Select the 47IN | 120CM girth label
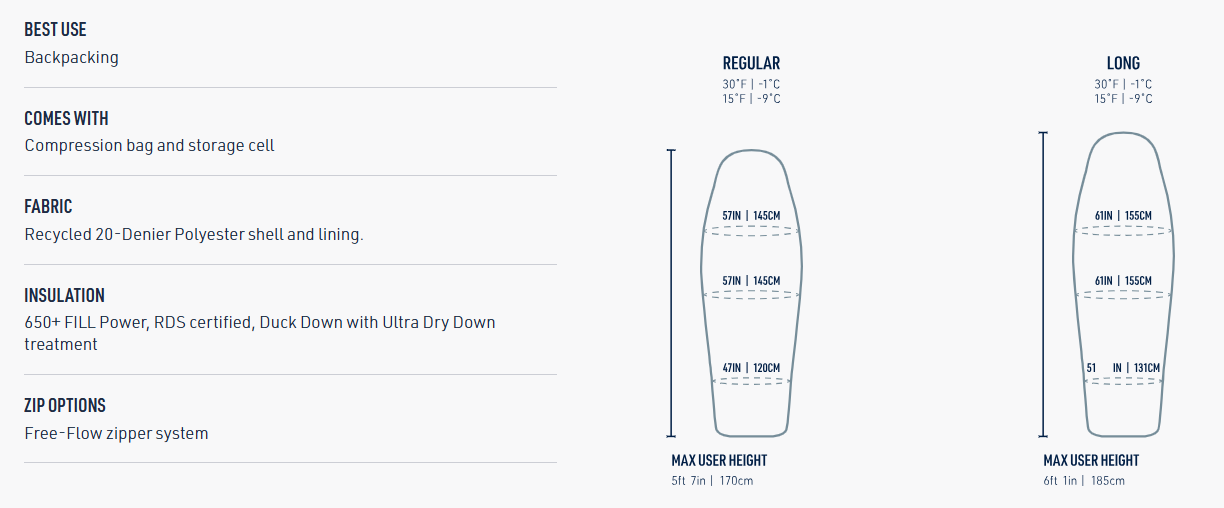The width and height of the screenshot is (1224, 508). pos(751,368)
